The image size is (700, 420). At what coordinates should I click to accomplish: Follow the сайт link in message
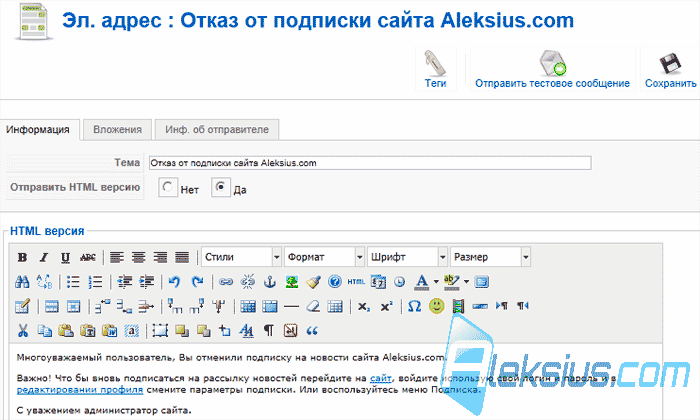tap(381, 378)
